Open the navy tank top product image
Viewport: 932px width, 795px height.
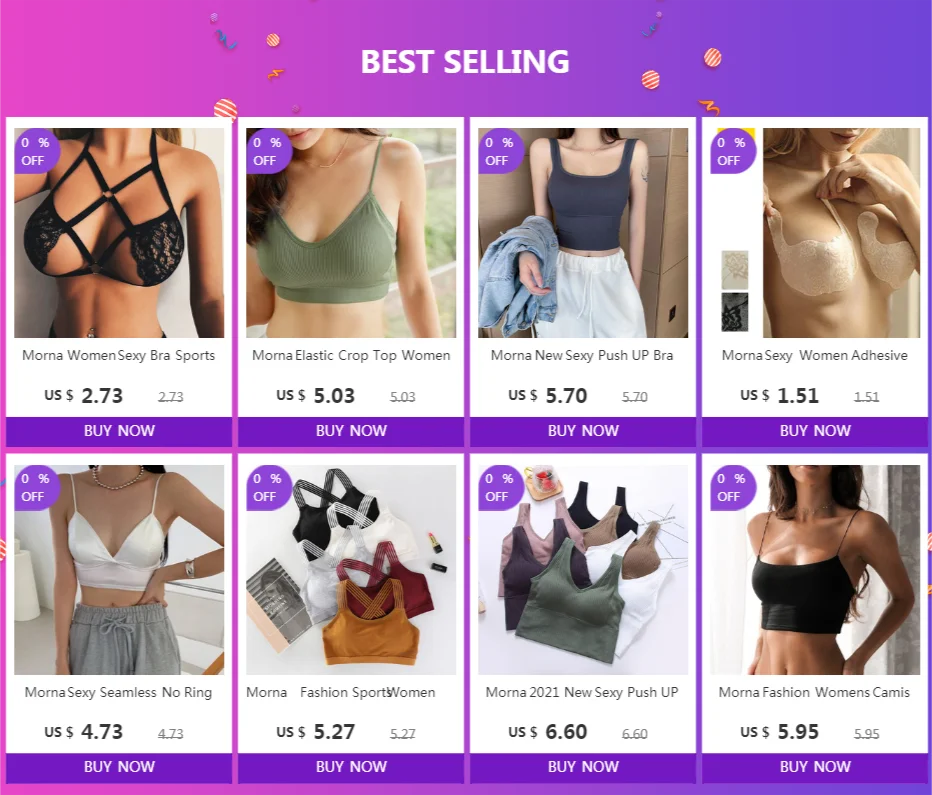583,233
